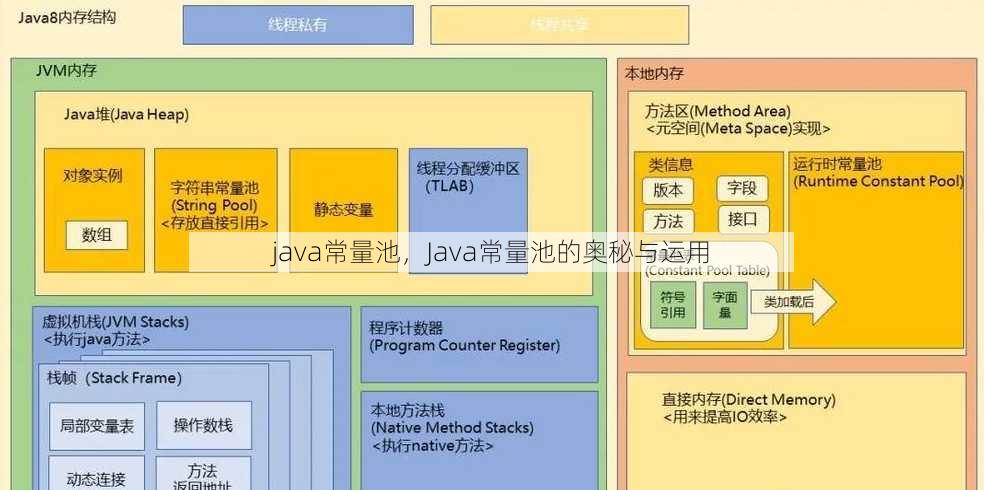Click the '(Constant Pool Table)' label

click(707, 270)
